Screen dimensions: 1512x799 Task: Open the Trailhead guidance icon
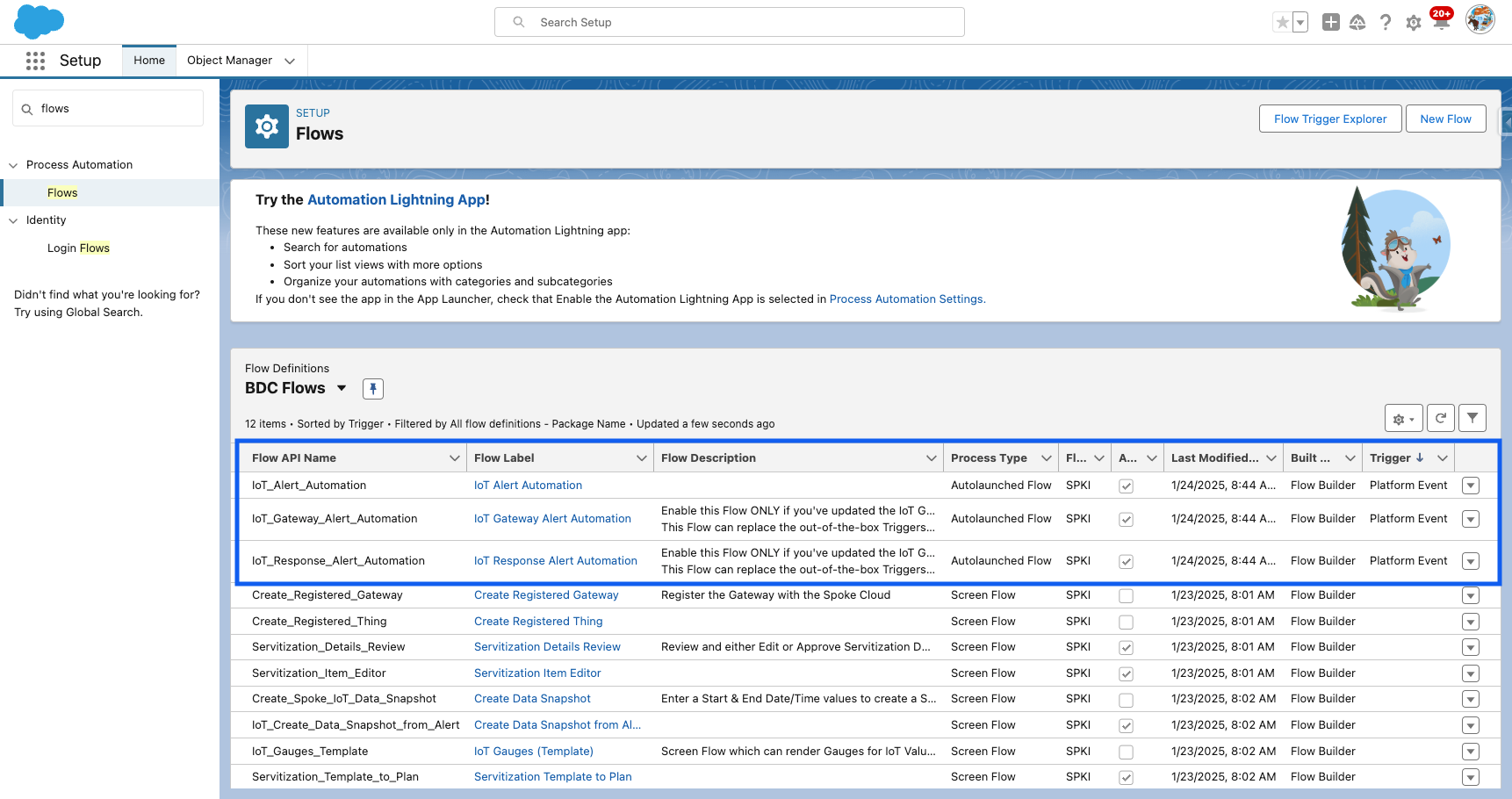point(1357,22)
